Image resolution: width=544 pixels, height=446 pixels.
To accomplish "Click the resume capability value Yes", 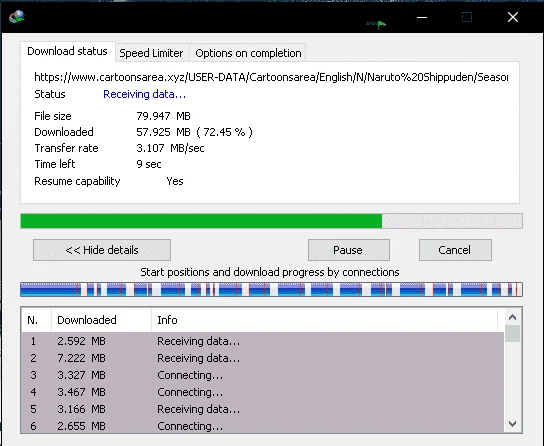I will coord(175,181).
